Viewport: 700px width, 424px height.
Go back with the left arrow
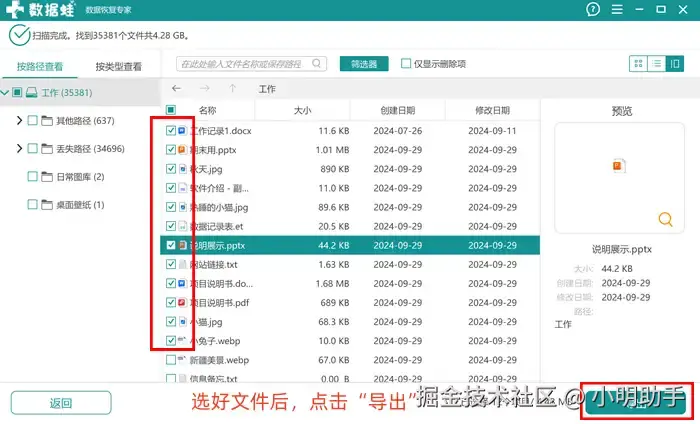(x=176, y=88)
